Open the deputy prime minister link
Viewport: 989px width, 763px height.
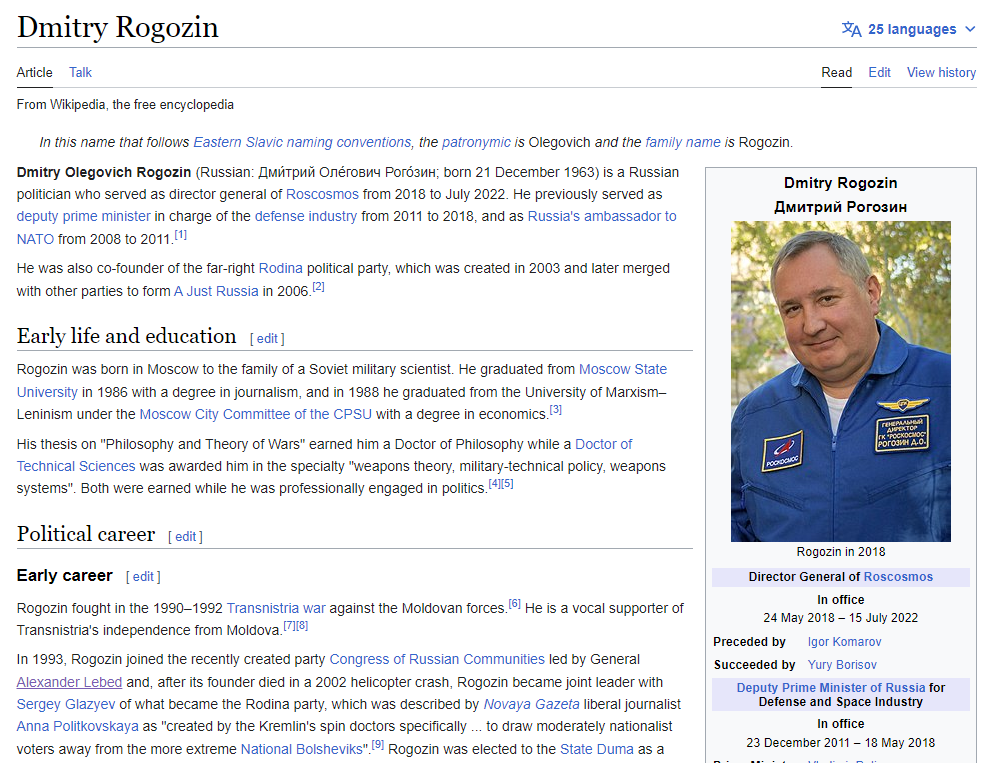click(83, 216)
